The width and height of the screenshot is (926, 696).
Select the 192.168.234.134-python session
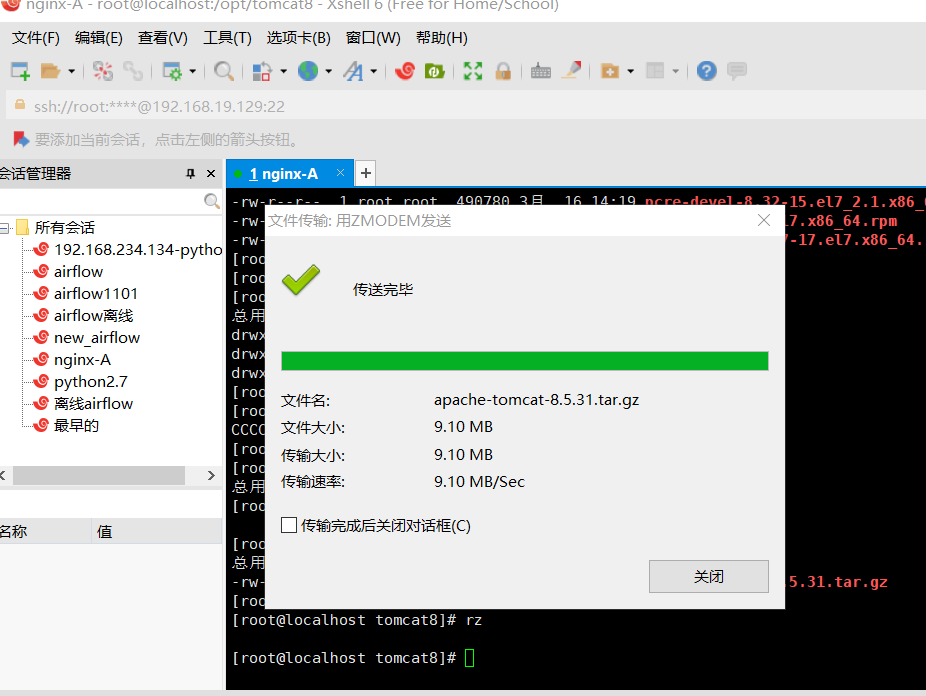[x=128, y=250]
